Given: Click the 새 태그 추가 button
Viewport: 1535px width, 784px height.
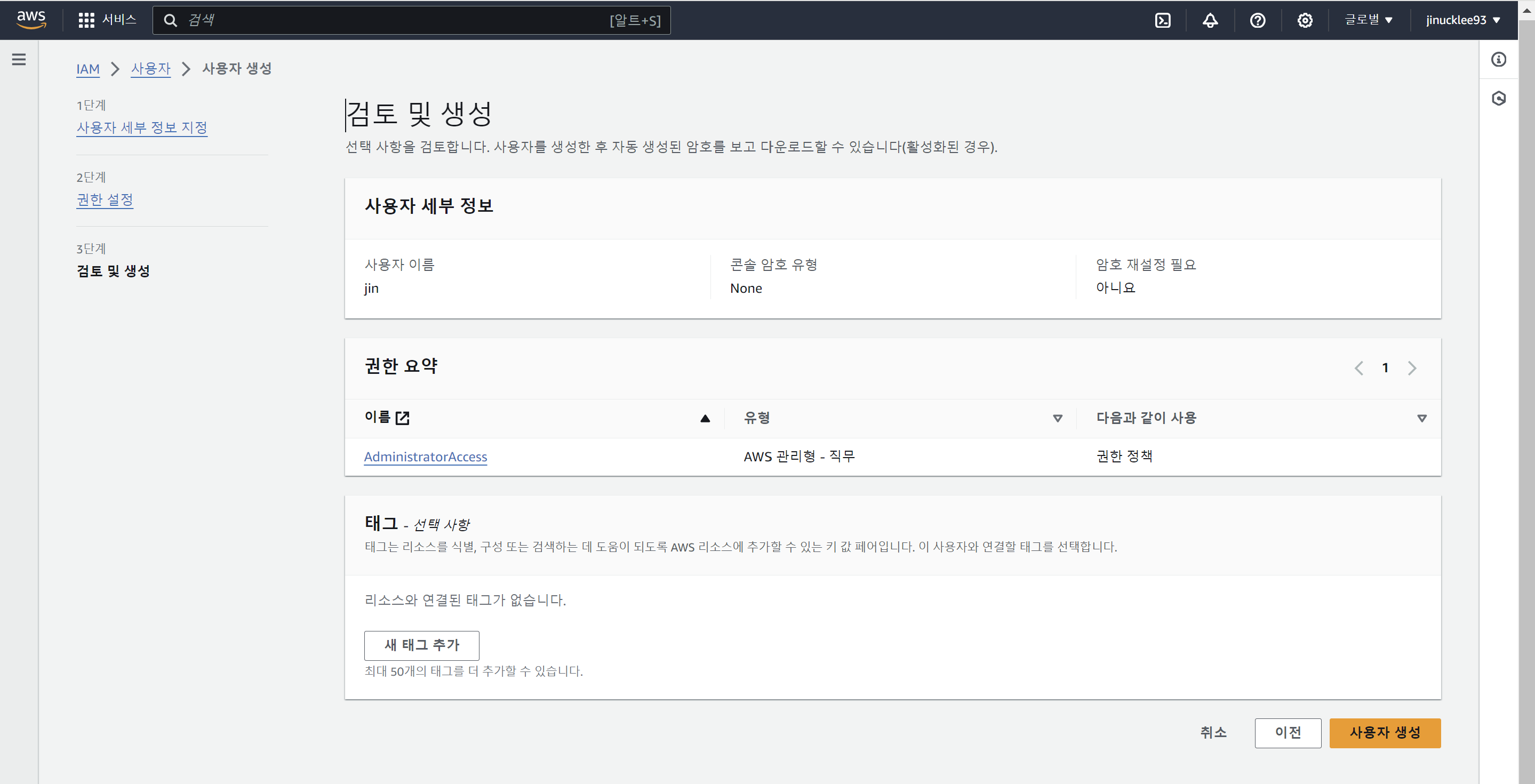Looking at the screenshot, I should tap(421, 645).
